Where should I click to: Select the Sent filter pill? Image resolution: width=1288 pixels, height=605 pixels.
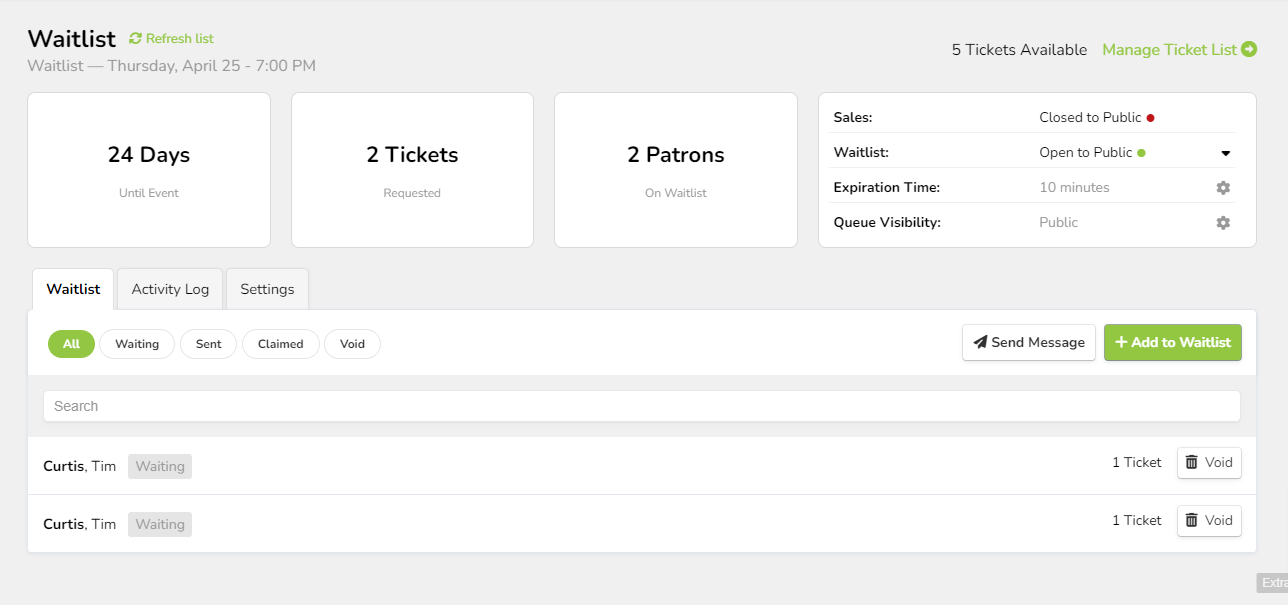click(208, 343)
